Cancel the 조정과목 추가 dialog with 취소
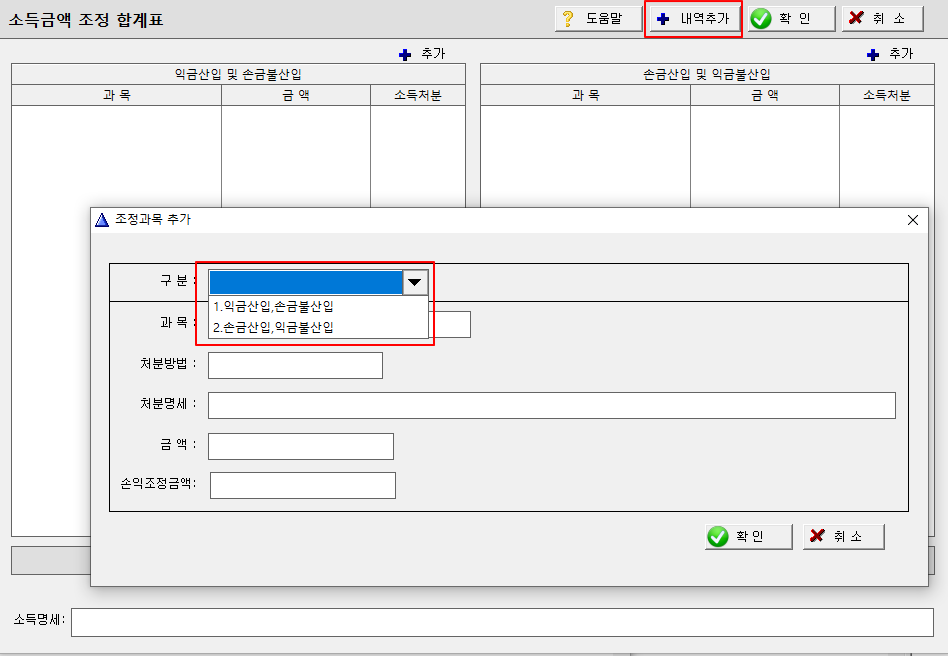The image size is (948, 656). pyautogui.click(x=843, y=536)
